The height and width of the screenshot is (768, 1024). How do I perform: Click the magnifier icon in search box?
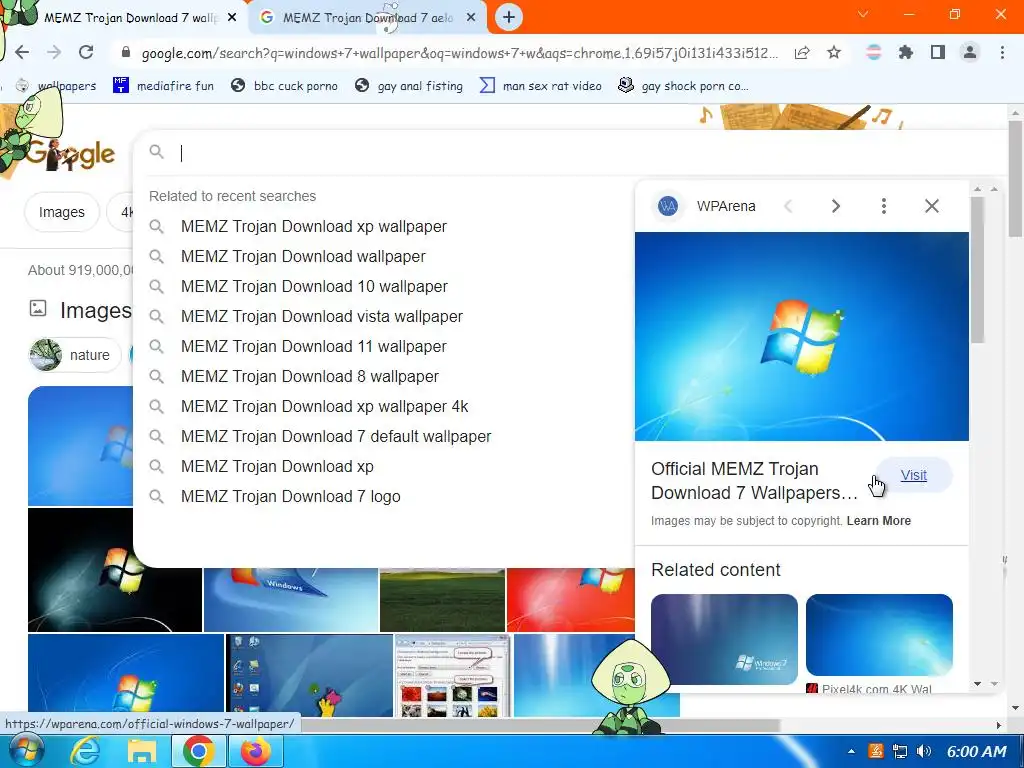pos(156,152)
